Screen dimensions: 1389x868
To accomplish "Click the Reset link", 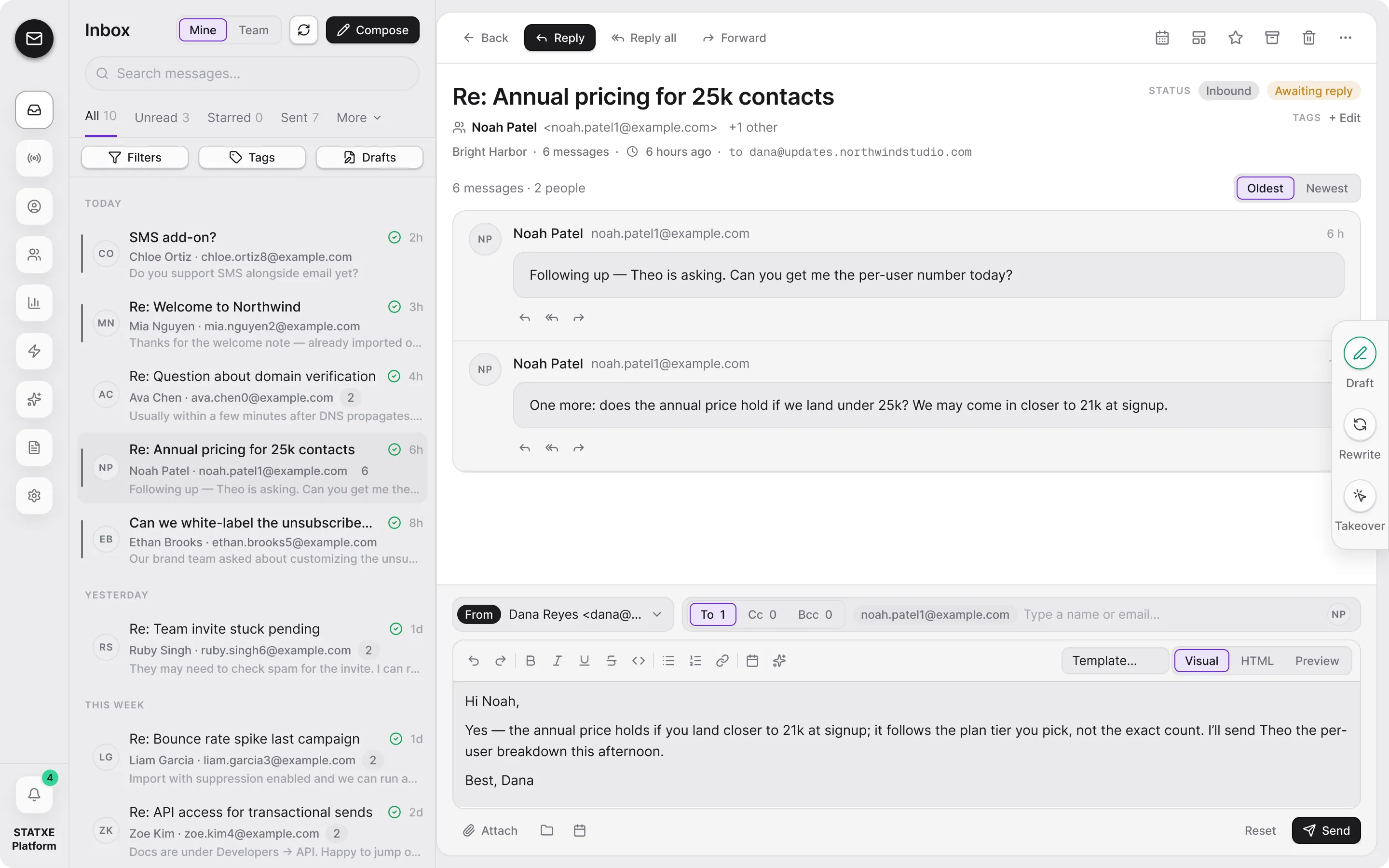I will click(1260, 831).
